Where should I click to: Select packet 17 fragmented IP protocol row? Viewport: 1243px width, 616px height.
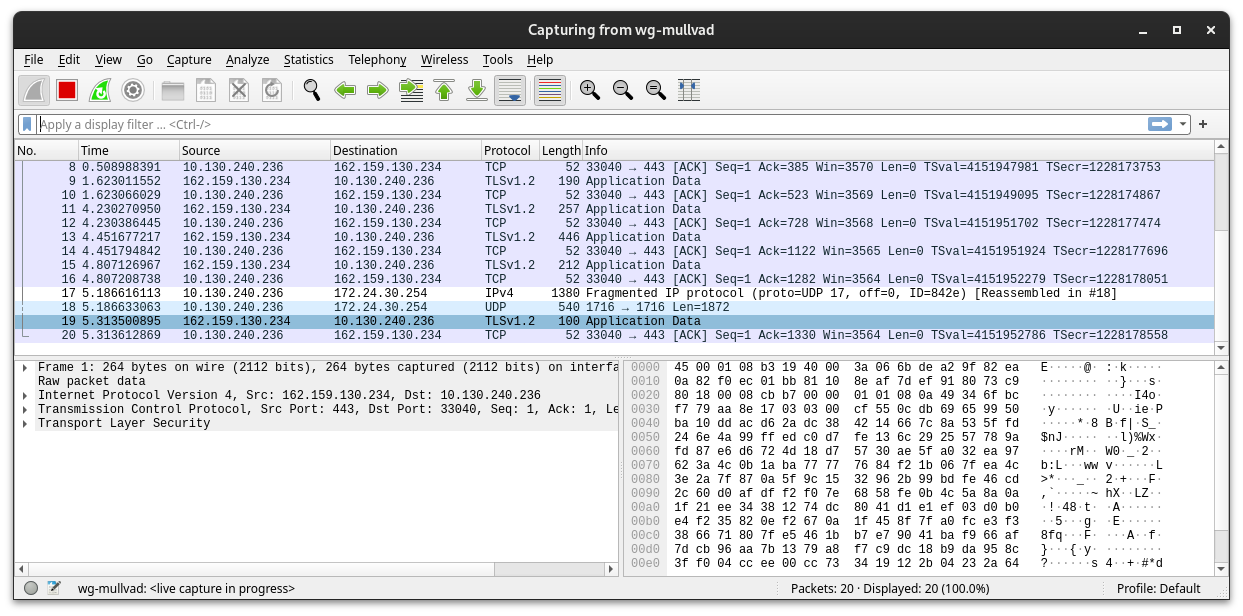614,293
